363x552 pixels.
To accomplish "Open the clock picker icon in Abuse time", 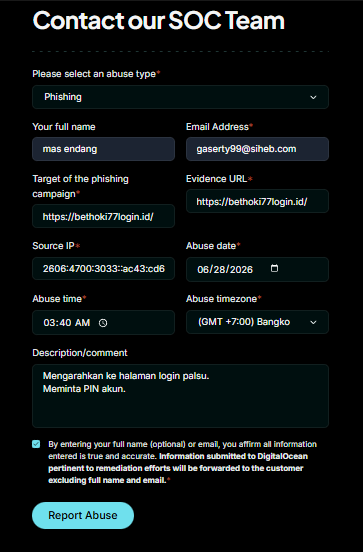I will pyautogui.click(x=103, y=323).
